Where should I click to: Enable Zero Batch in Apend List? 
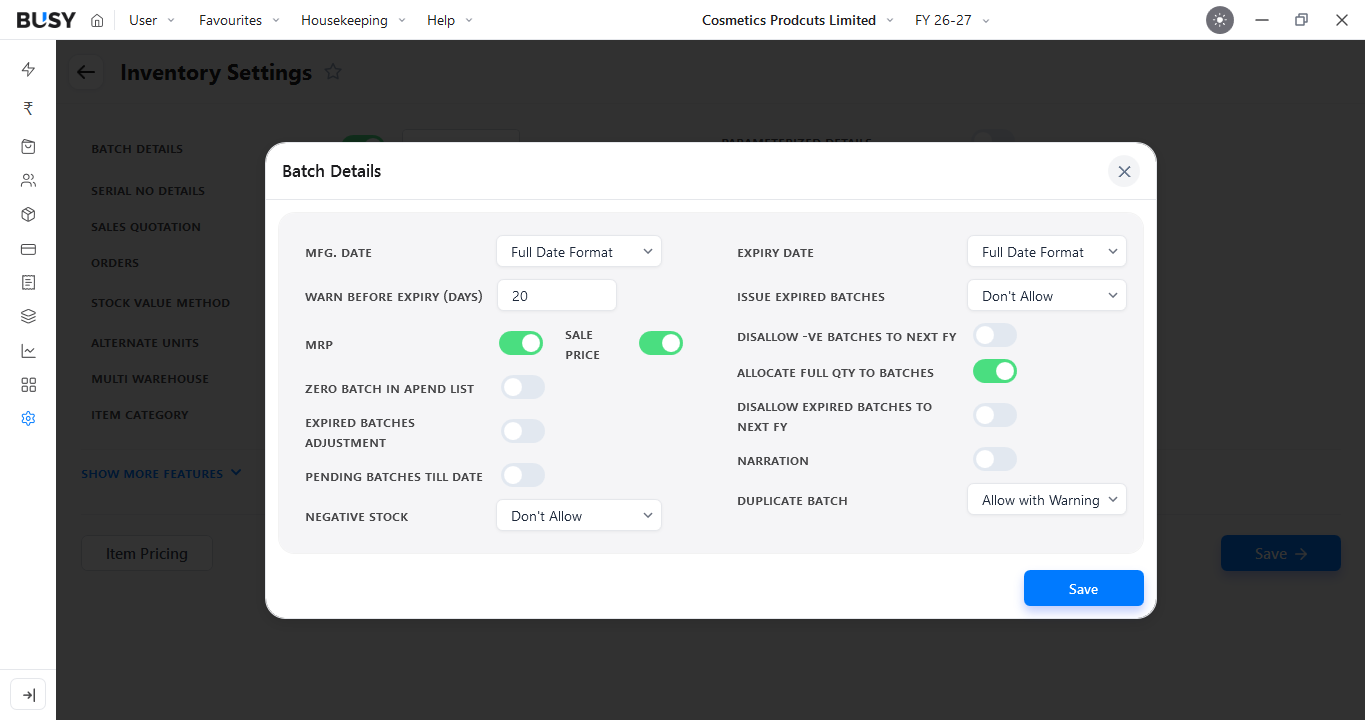tap(523, 388)
